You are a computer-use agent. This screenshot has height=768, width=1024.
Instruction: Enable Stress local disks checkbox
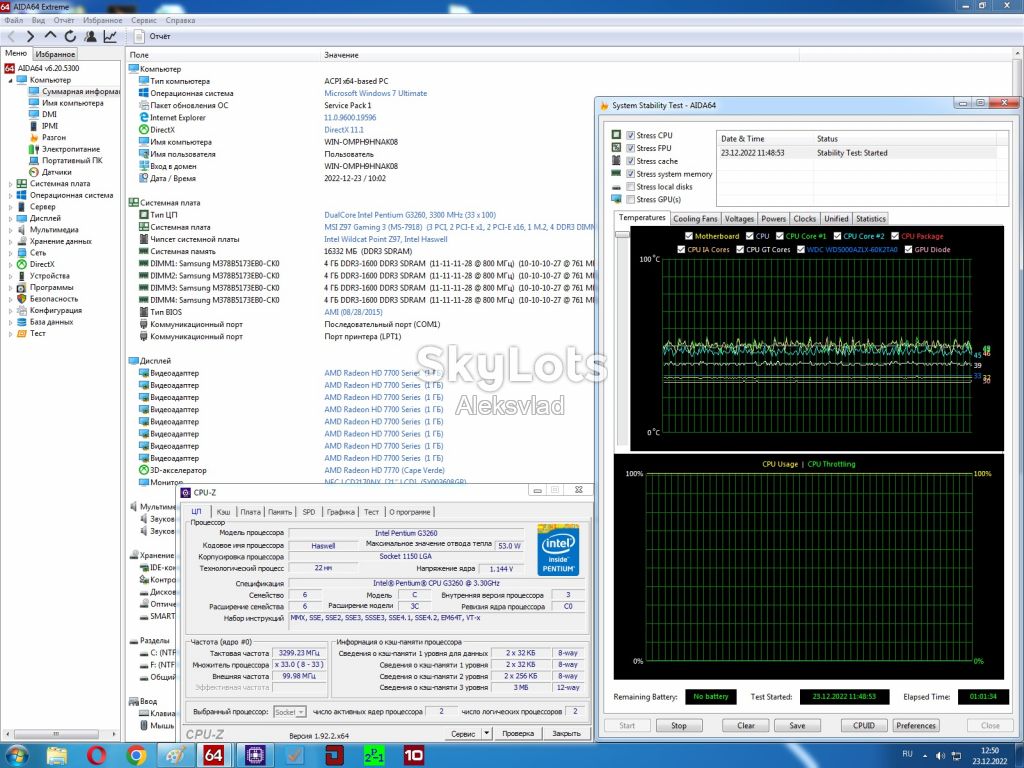[630, 187]
